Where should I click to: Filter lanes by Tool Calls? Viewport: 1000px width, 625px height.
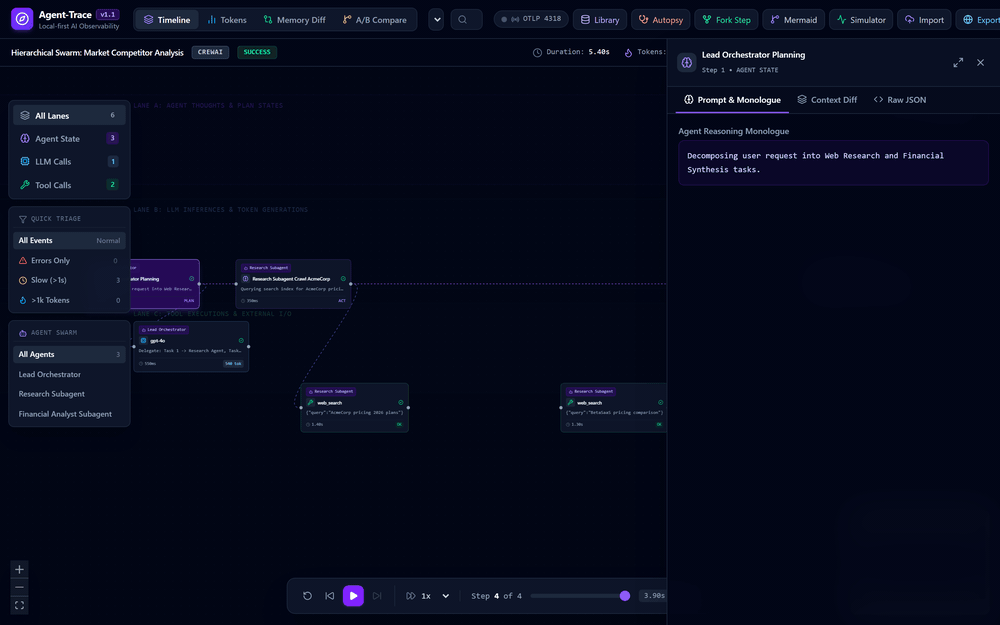(70, 185)
